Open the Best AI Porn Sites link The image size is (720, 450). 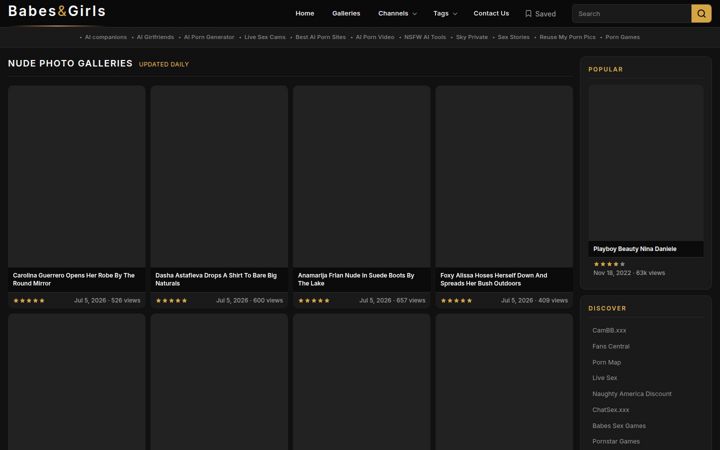point(321,37)
